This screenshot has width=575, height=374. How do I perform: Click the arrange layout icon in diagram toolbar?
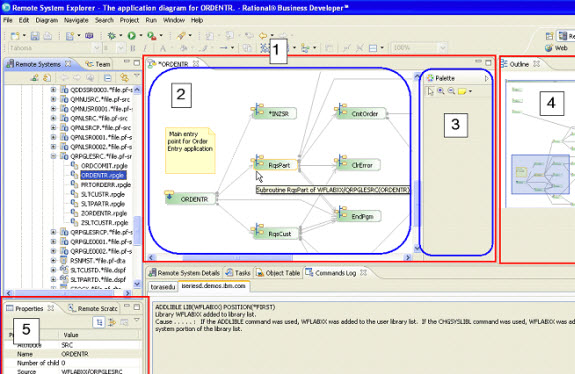(x=304, y=48)
